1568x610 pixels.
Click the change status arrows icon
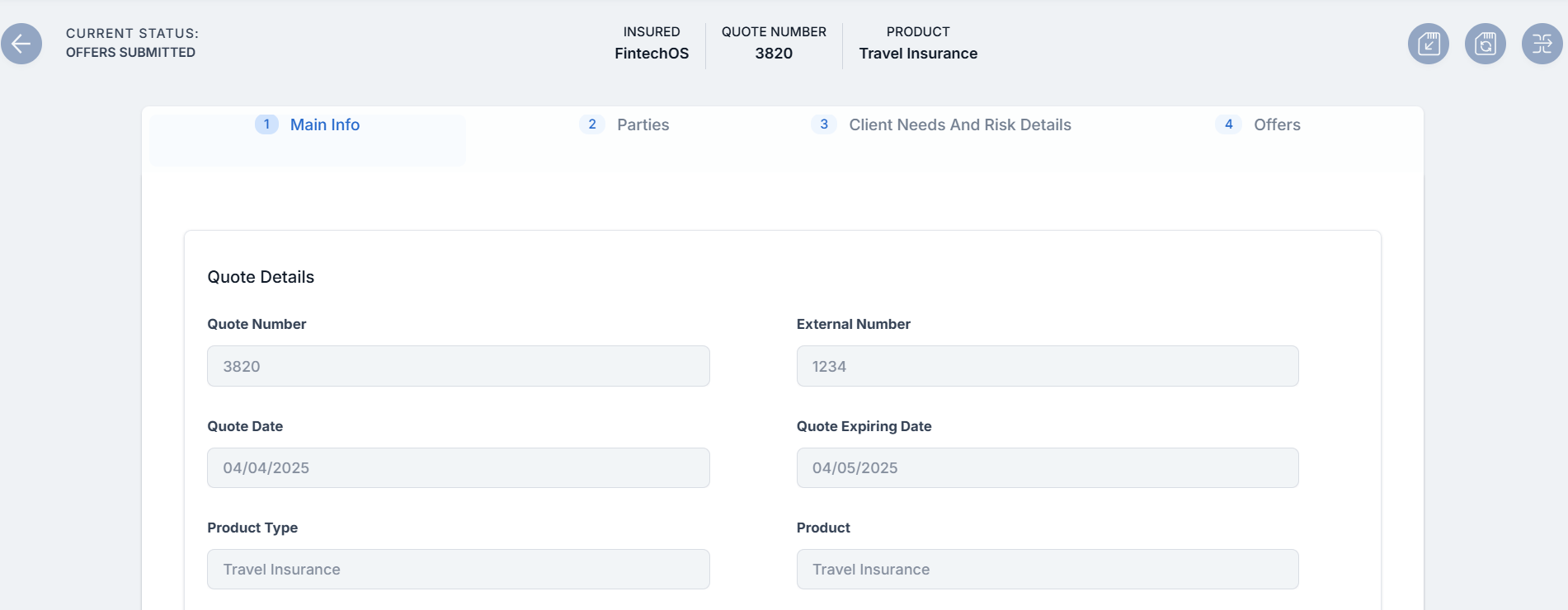point(1542,44)
